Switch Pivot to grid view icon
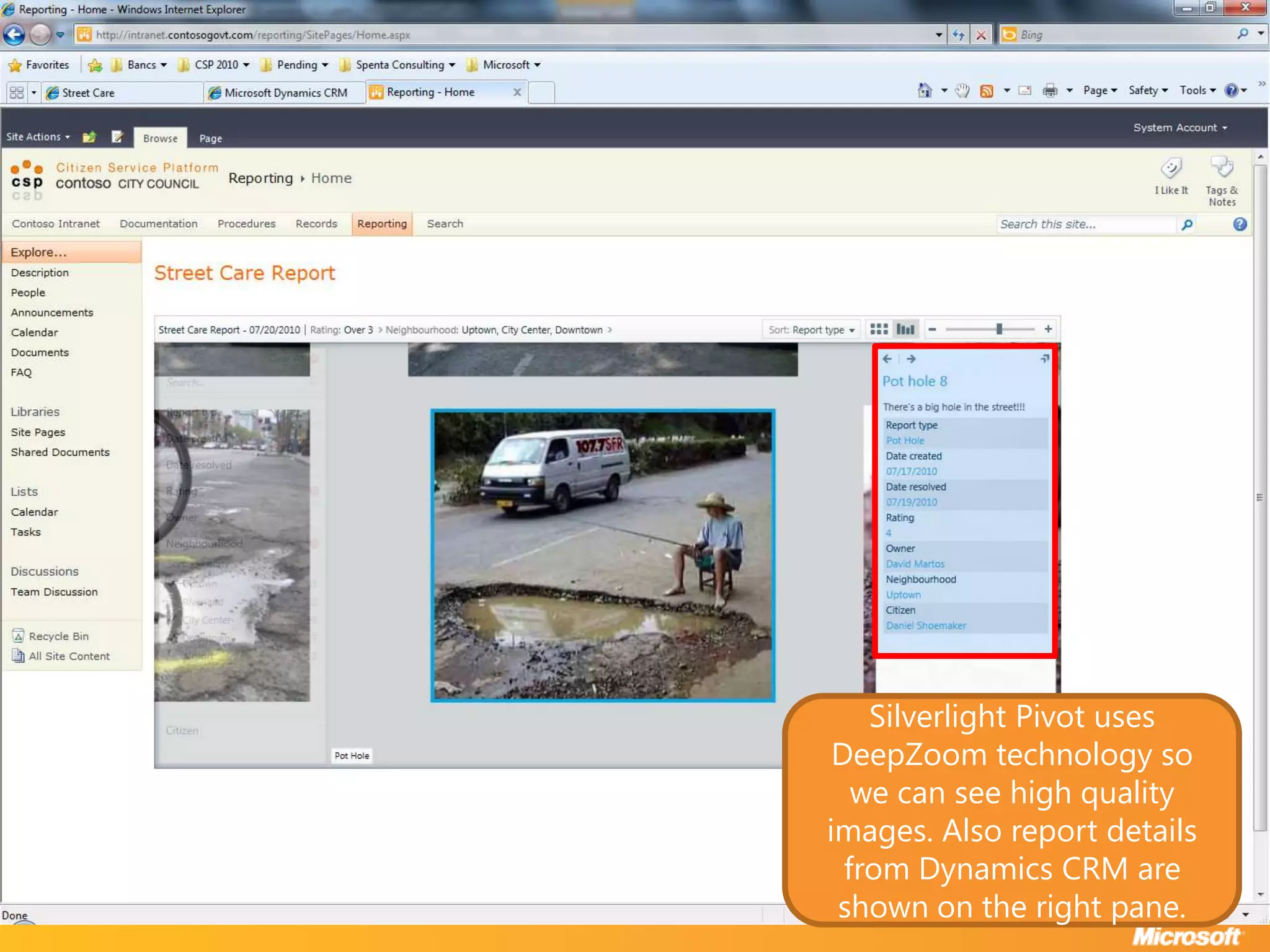The height and width of the screenshot is (952, 1270). pyautogui.click(x=879, y=329)
